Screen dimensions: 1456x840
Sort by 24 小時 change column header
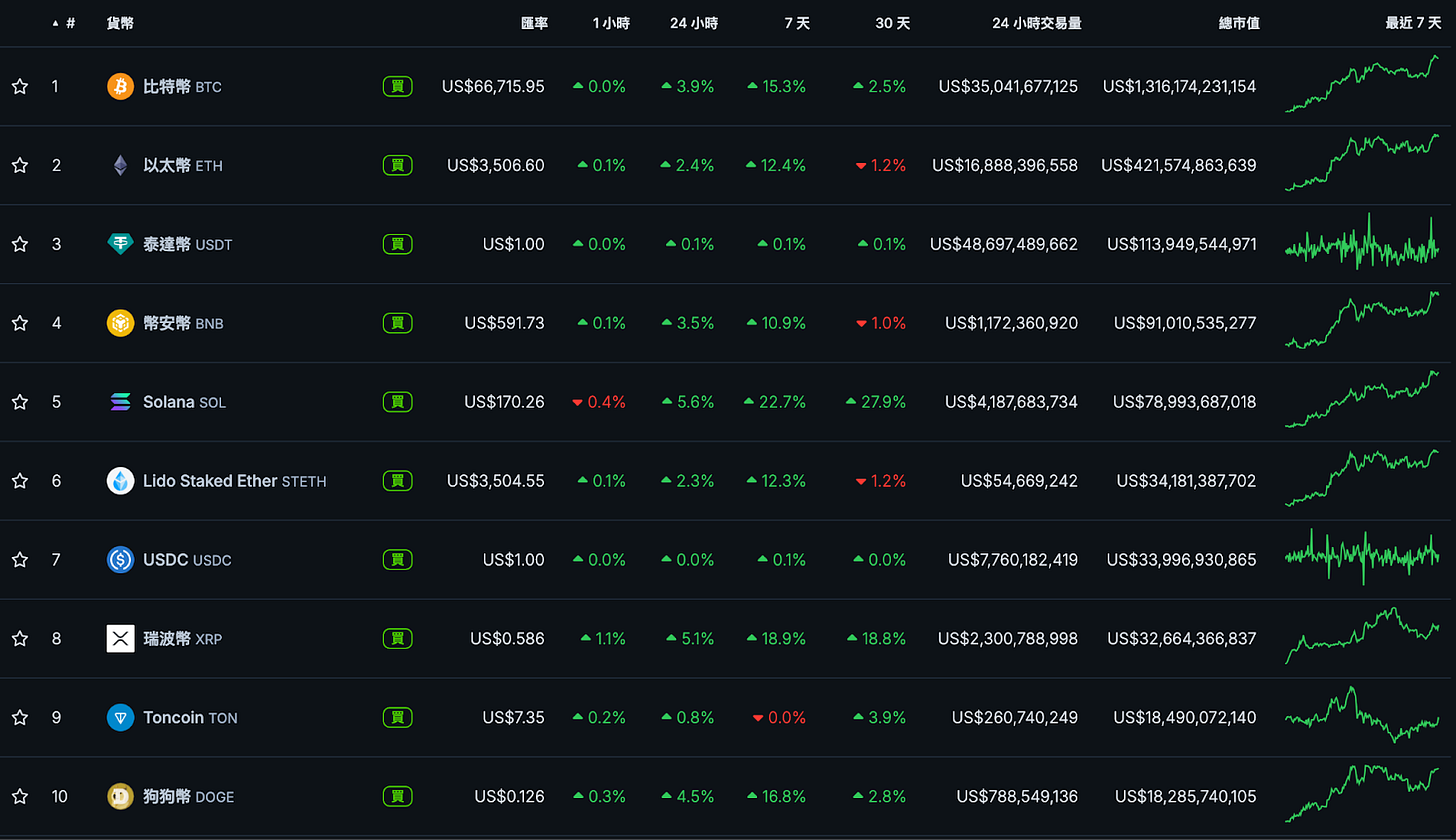[694, 23]
